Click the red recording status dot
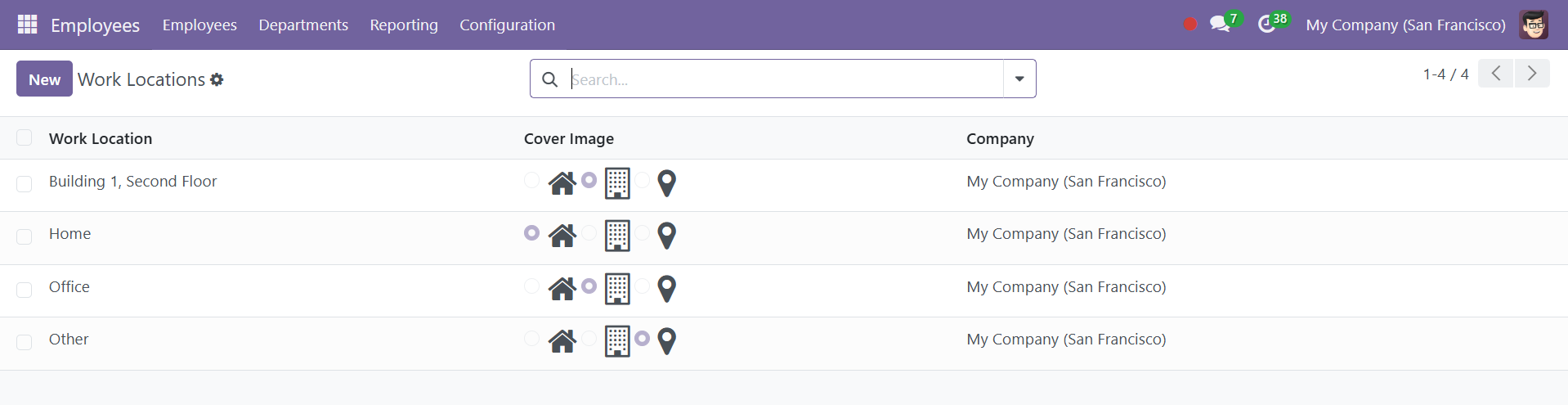Screen dimensions: 1568x405 [1190, 25]
